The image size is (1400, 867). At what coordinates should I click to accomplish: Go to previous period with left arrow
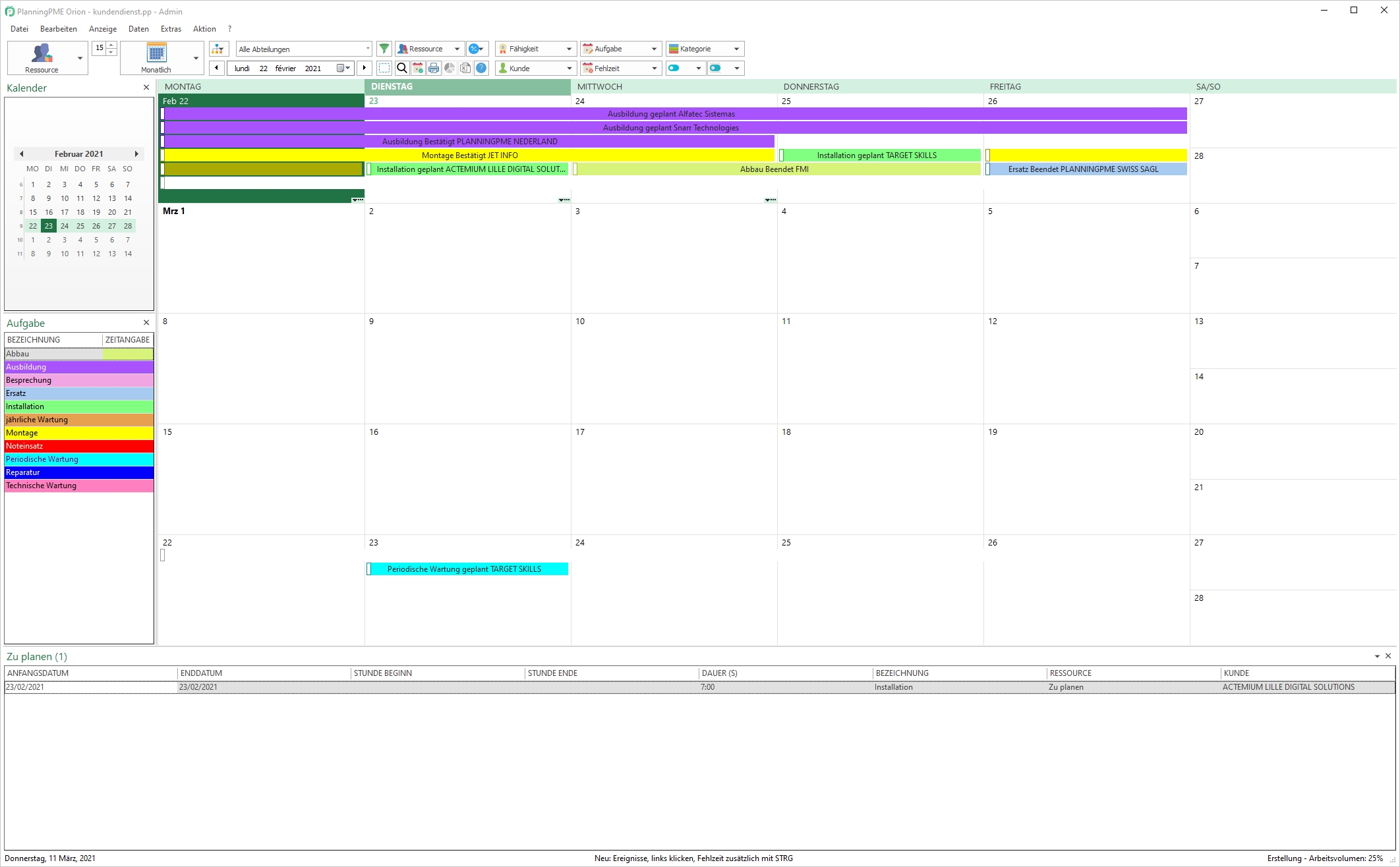217,68
